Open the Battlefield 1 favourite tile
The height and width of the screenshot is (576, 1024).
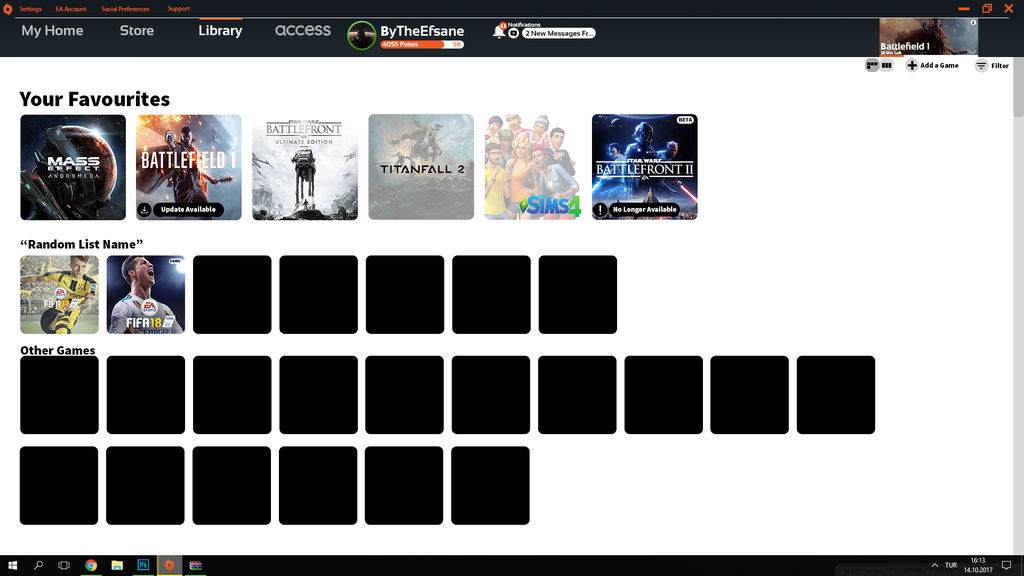point(189,167)
